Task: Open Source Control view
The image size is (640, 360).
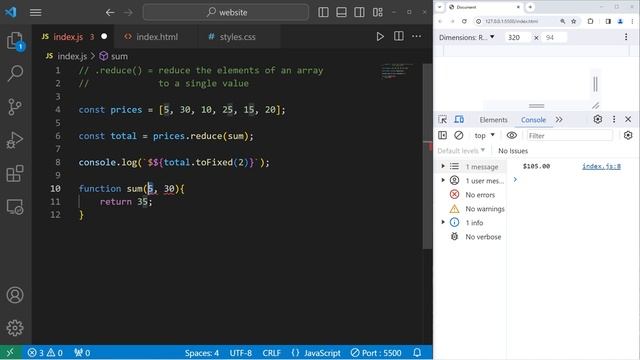Action: pyautogui.click(x=16, y=107)
